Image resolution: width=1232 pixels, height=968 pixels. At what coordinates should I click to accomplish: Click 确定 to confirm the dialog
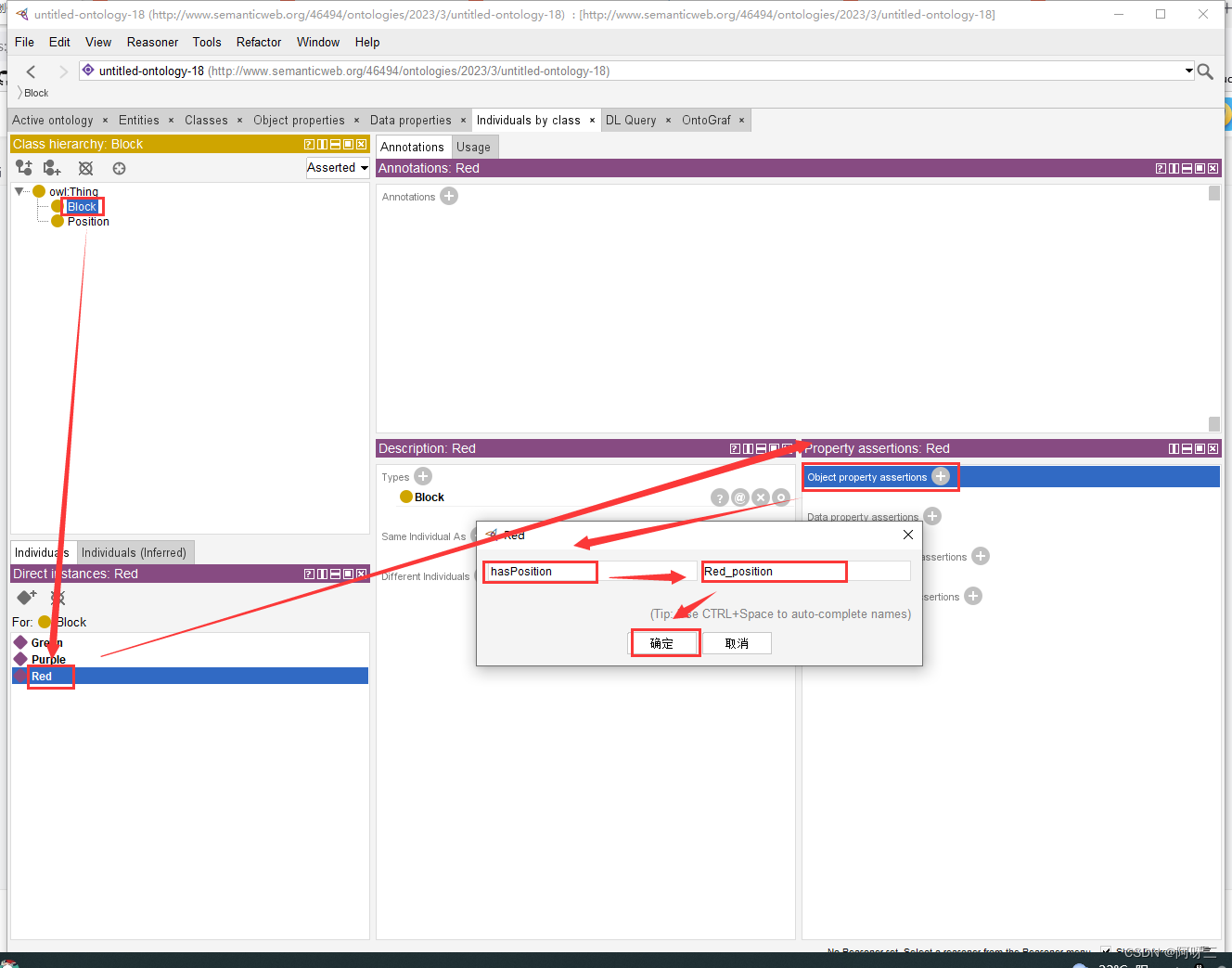click(x=663, y=643)
